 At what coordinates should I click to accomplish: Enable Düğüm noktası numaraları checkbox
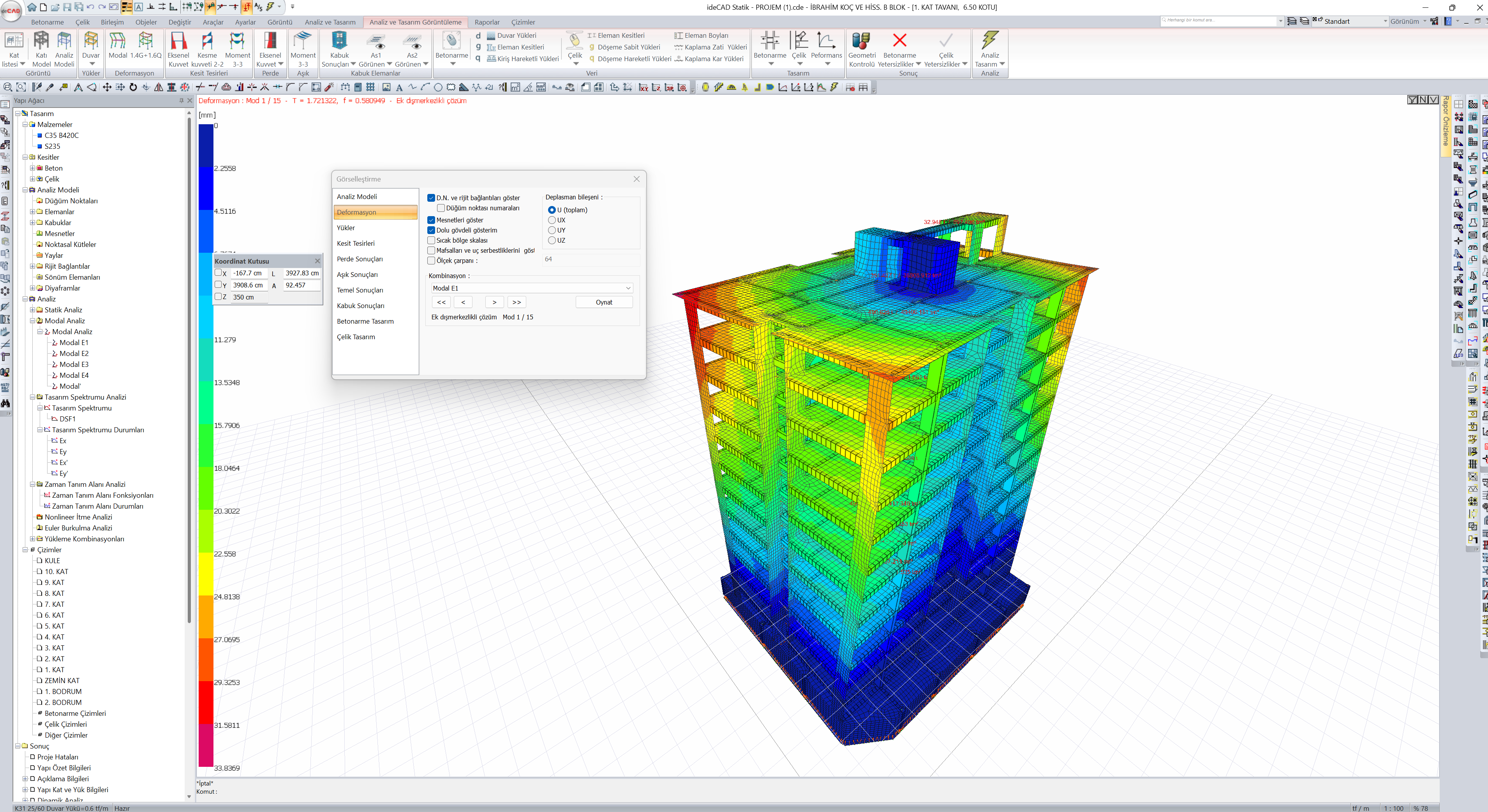[x=441, y=208]
